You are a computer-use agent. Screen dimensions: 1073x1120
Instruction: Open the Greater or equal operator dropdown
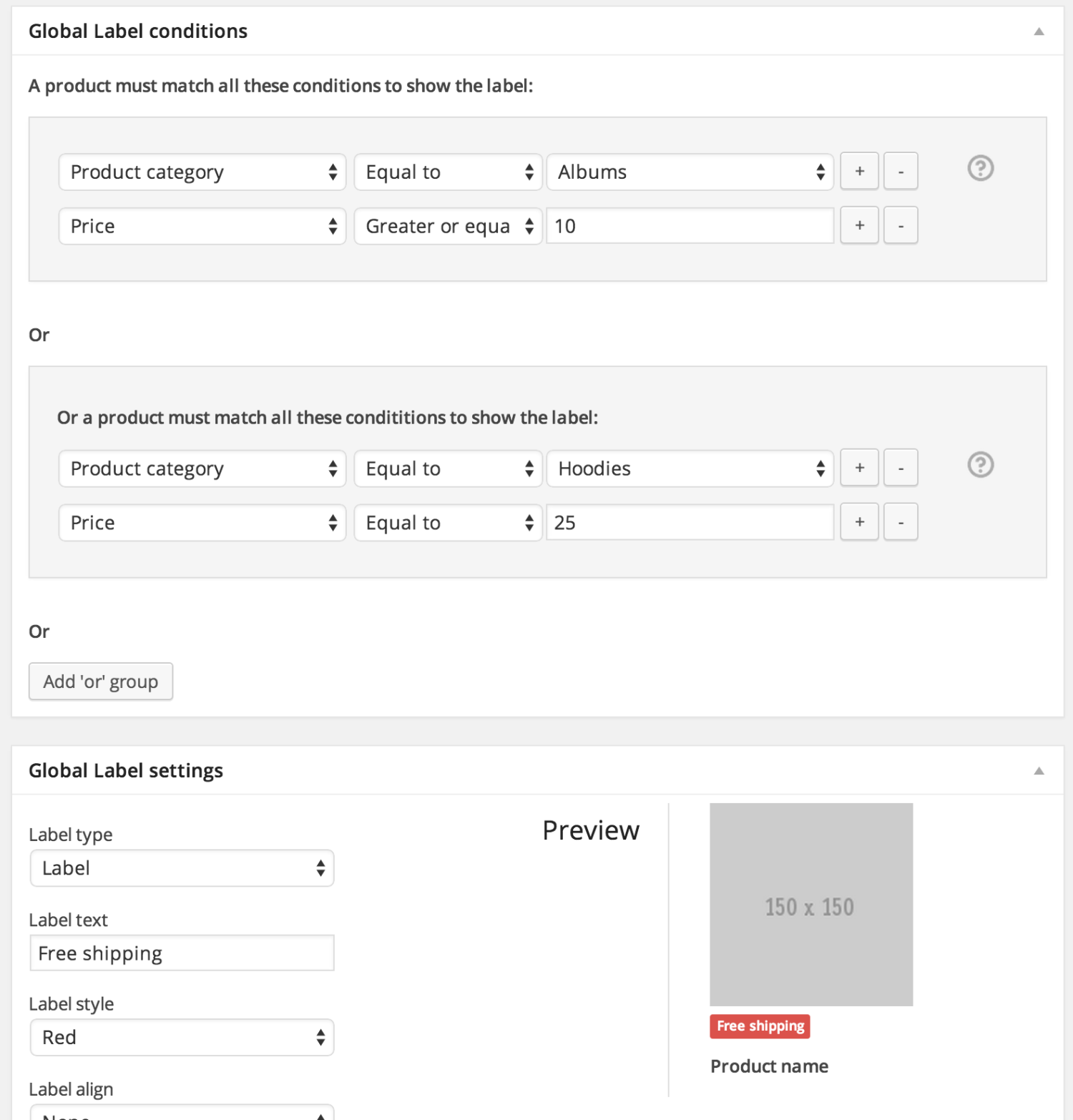click(447, 226)
